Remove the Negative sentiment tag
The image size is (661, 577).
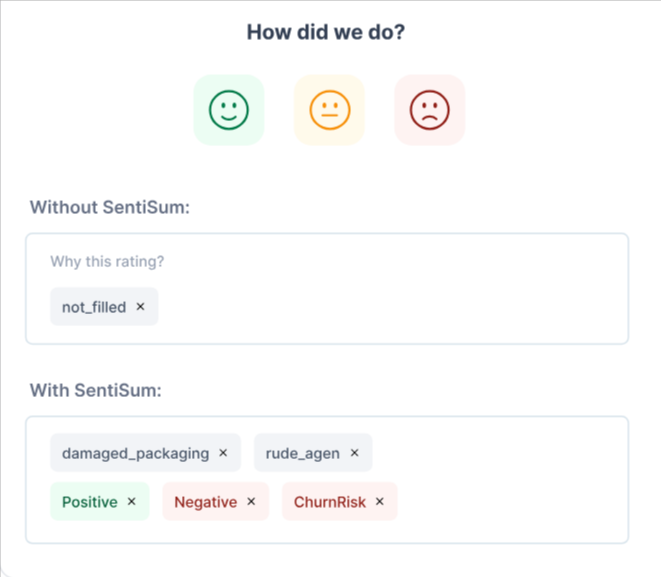251,501
